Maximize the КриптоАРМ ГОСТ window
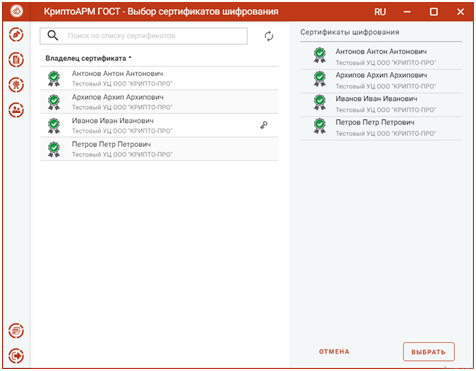This screenshot has height=371, width=476. point(434,12)
